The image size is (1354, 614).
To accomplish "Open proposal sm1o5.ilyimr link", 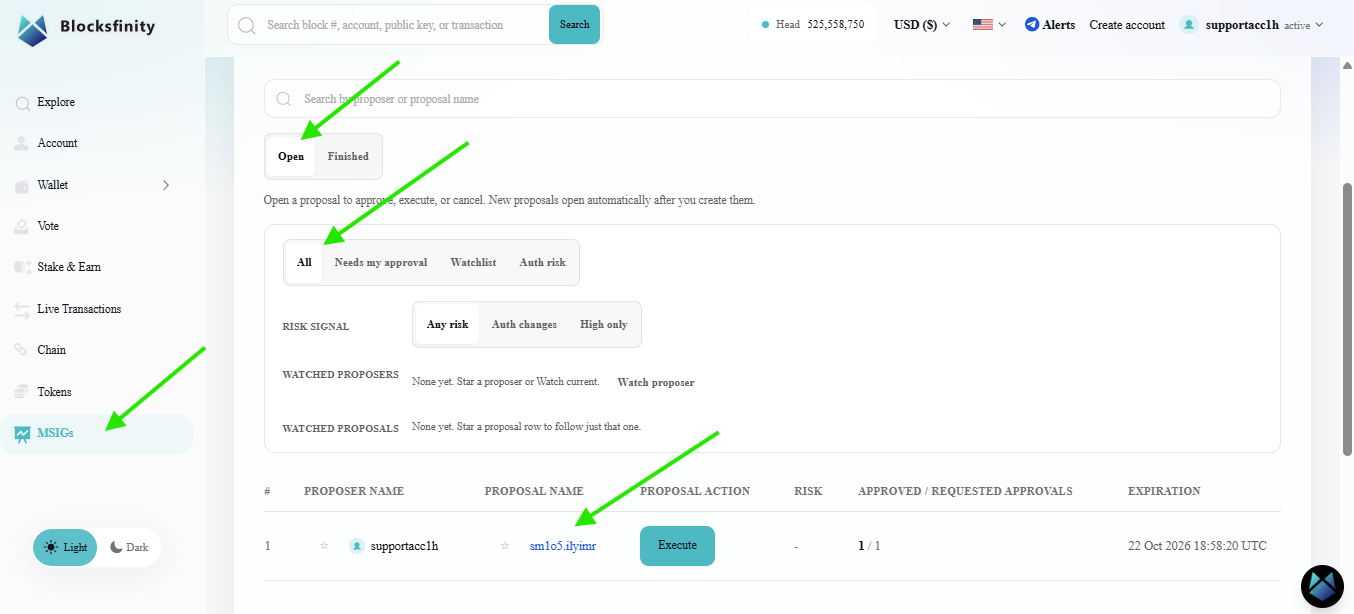I will tap(563, 546).
